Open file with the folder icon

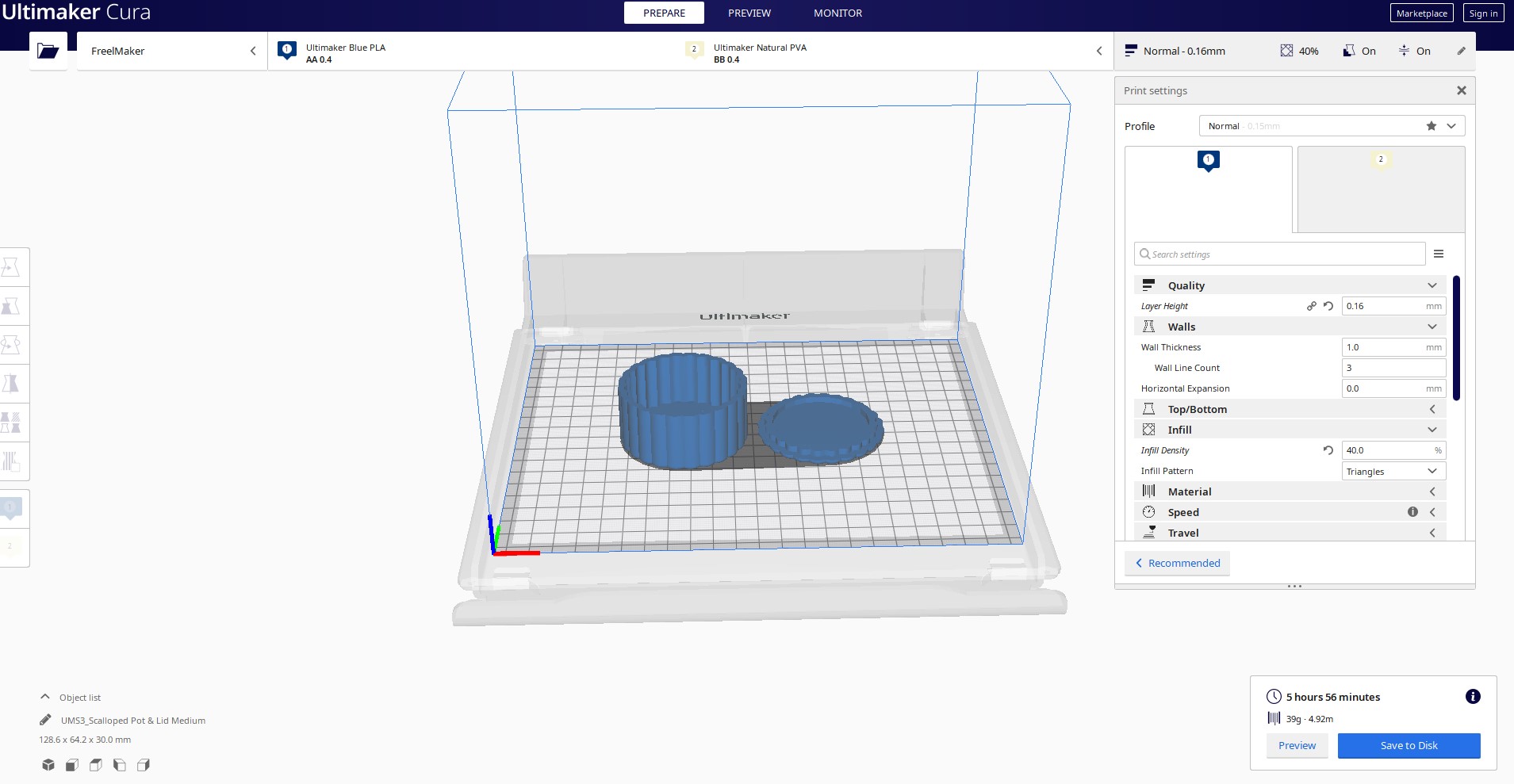coord(48,51)
